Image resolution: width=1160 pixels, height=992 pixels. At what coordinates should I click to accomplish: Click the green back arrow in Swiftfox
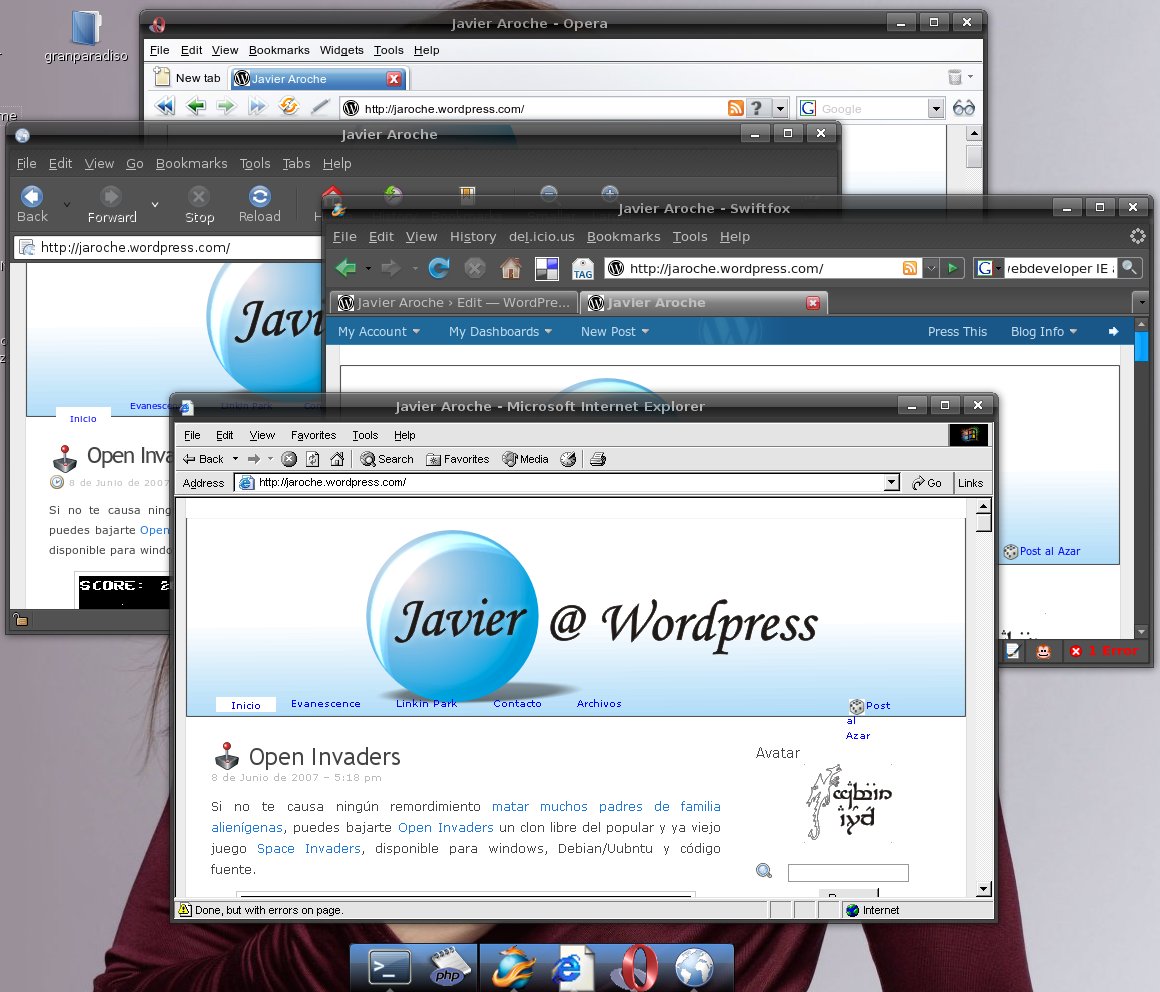pos(345,268)
